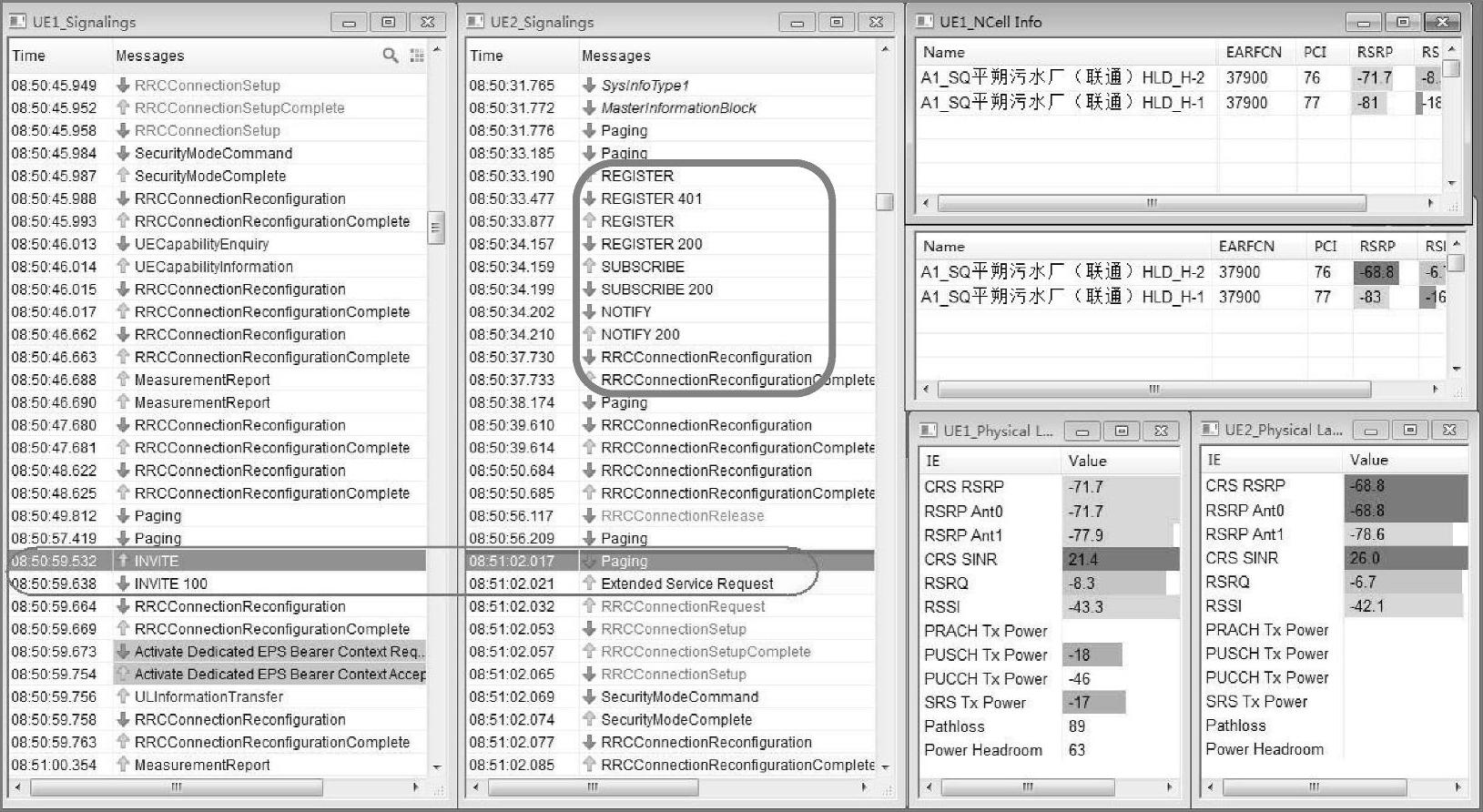This screenshot has width=1483, height=812.
Task: Maximize the UE1_Signalings window
Action: pyautogui.click(x=389, y=22)
